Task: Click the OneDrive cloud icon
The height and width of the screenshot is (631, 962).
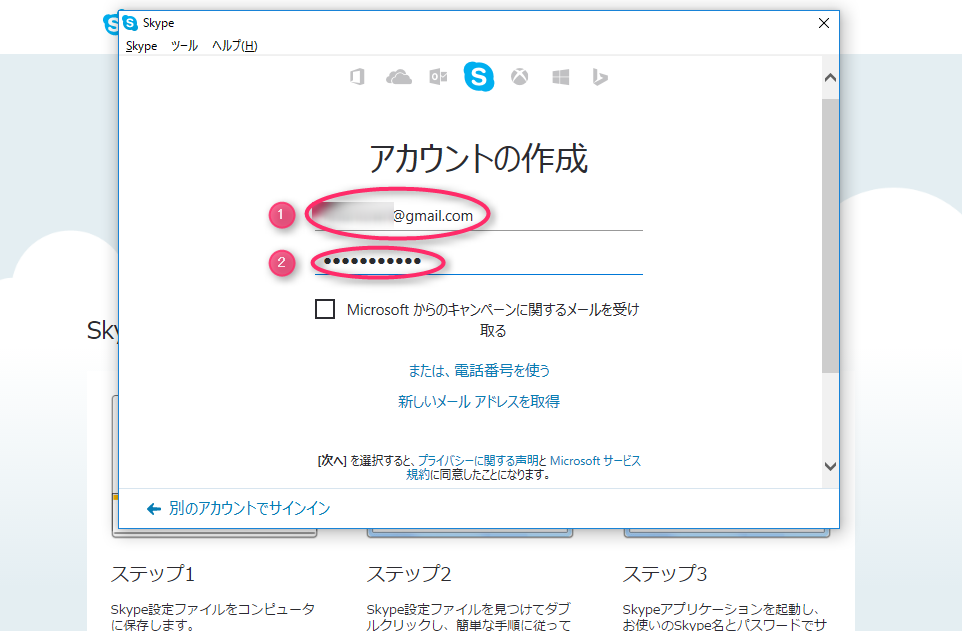Action: (x=398, y=77)
